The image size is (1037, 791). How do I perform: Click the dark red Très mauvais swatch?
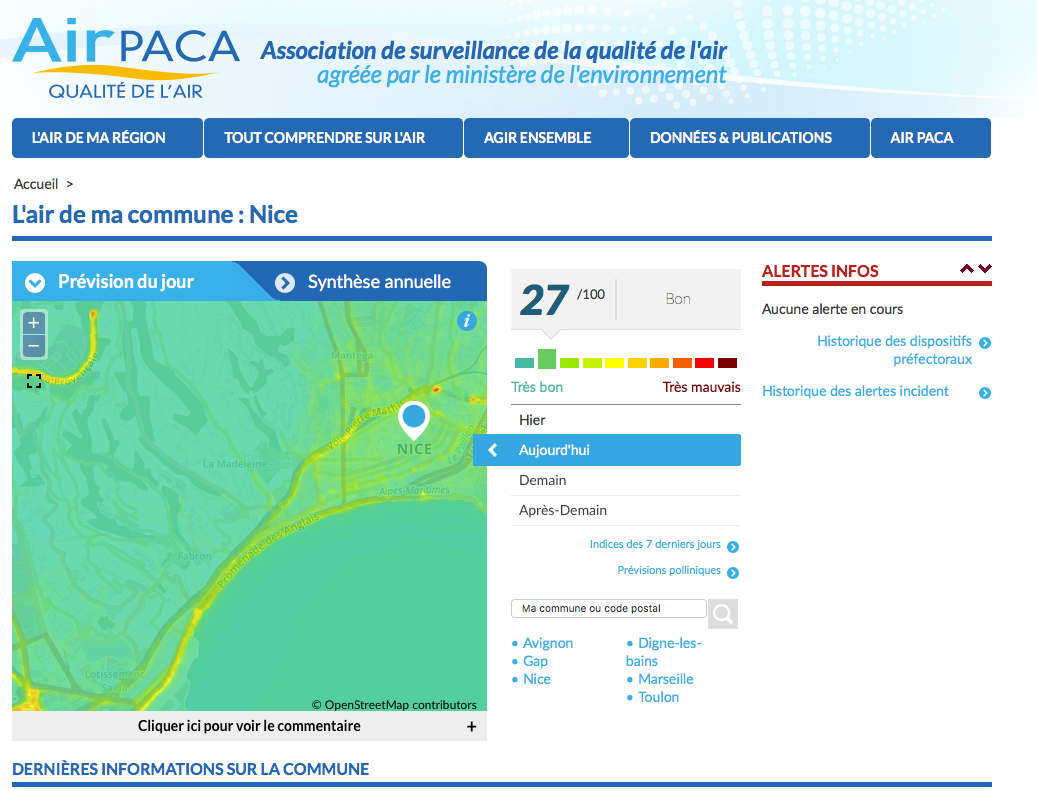coord(727,362)
